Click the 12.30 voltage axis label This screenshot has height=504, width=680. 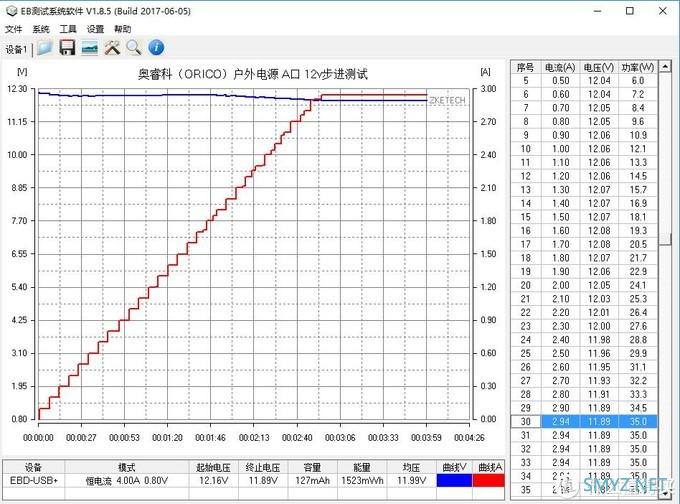(x=17, y=89)
